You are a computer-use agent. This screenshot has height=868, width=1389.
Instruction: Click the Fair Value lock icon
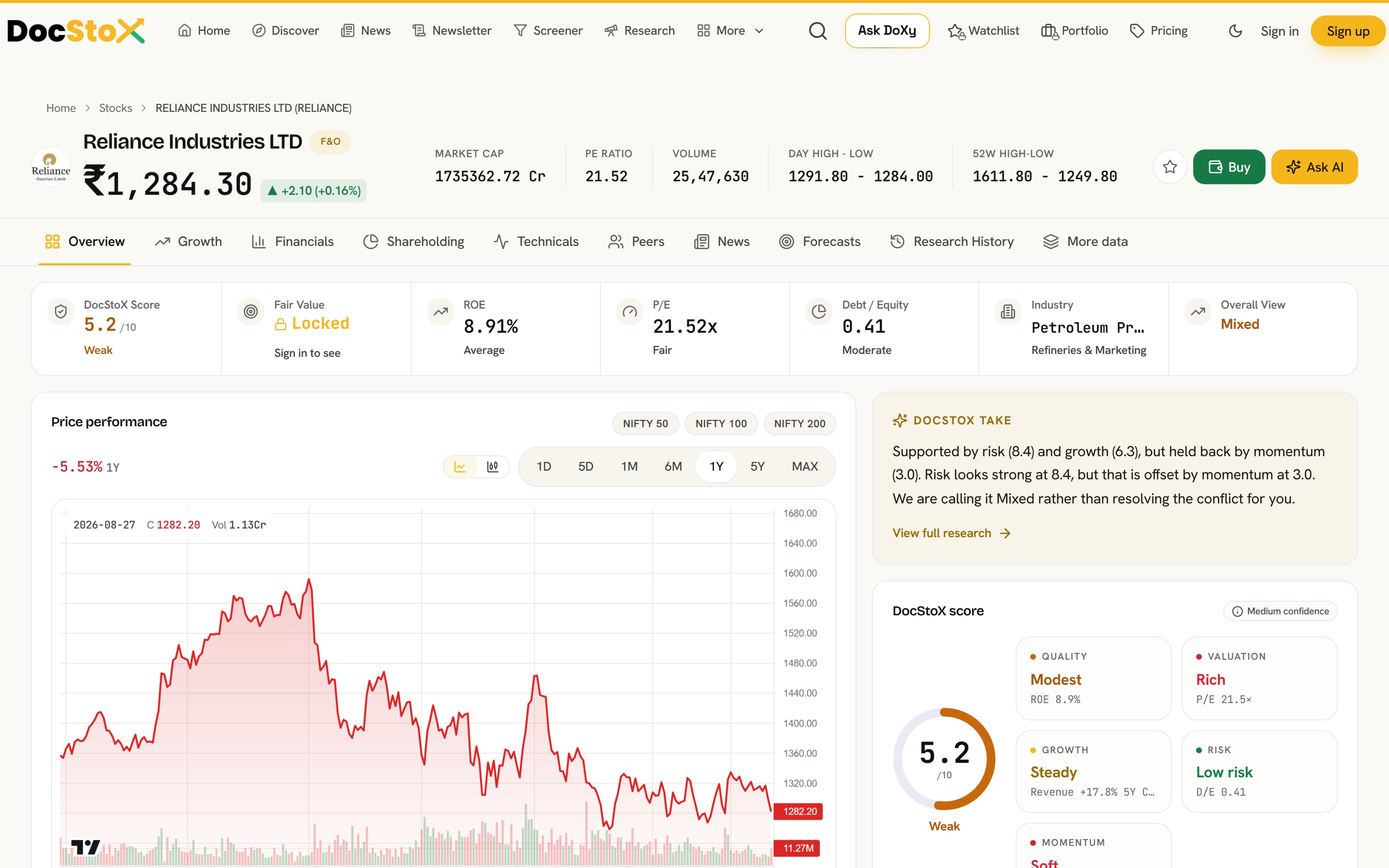point(281,324)
